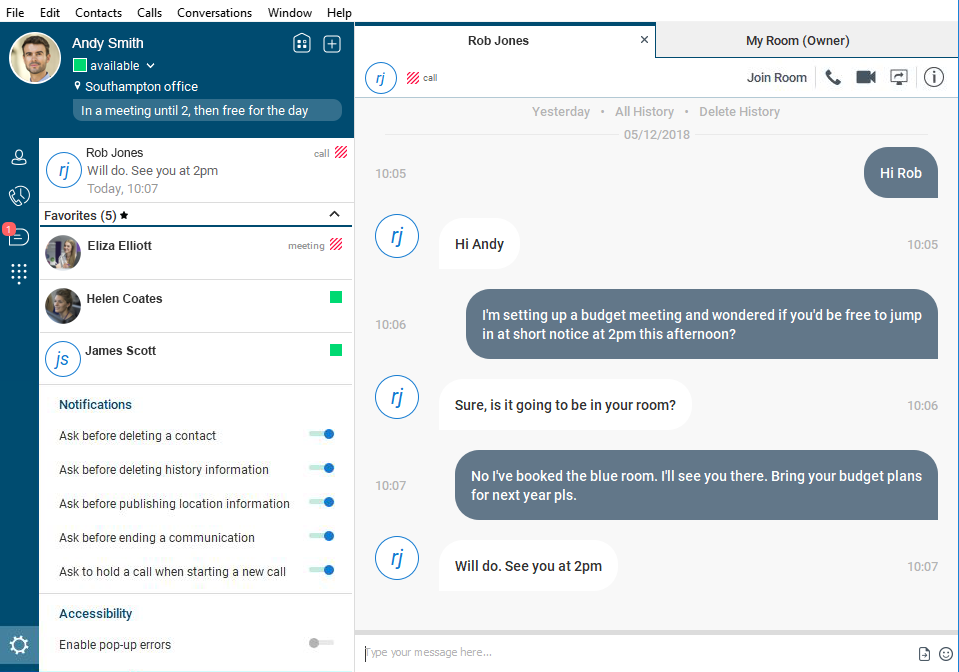Open the emoji picker icon
The width and height of the screenshot is (959, 672).
click(x=946, y=654)
